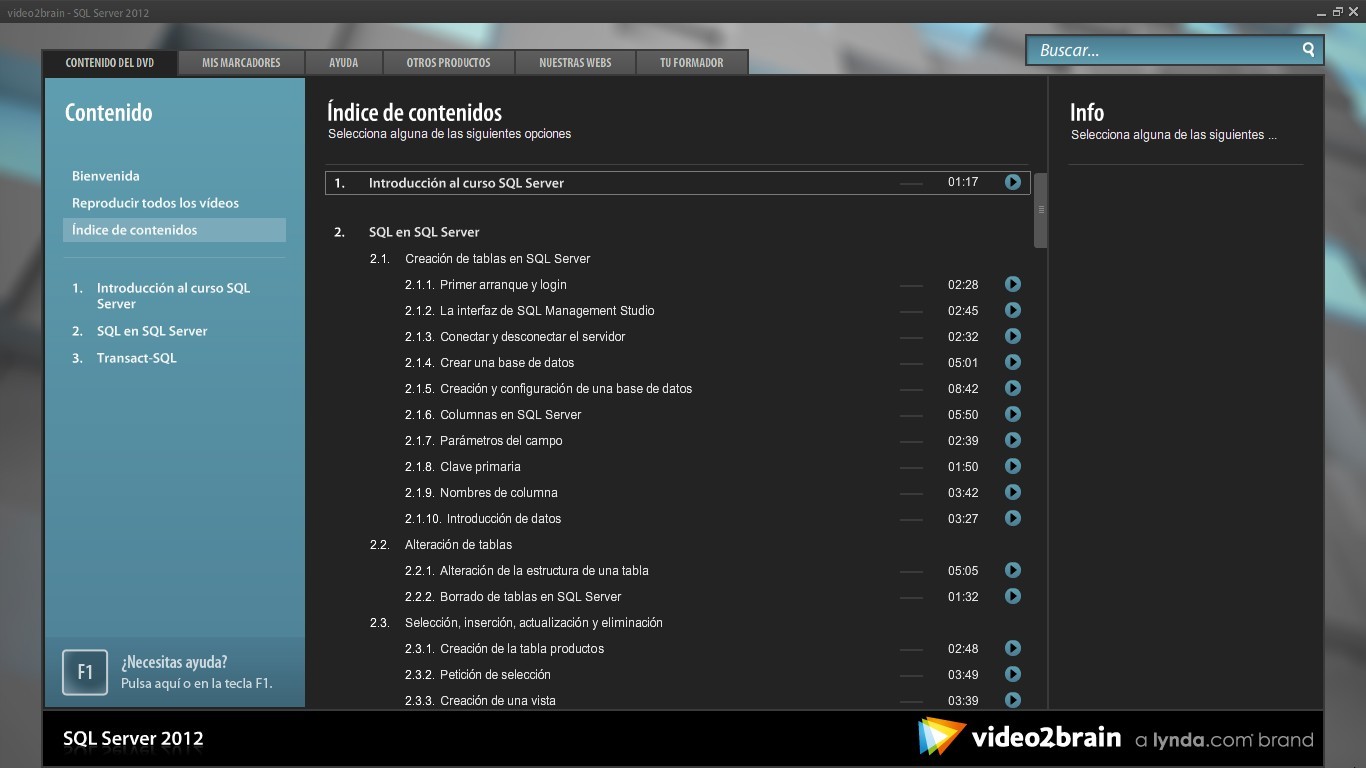Play video 2.1.9 Nombres de columna
Image resolution: width=1366 pixels, height=768 pixels.
1013,492
